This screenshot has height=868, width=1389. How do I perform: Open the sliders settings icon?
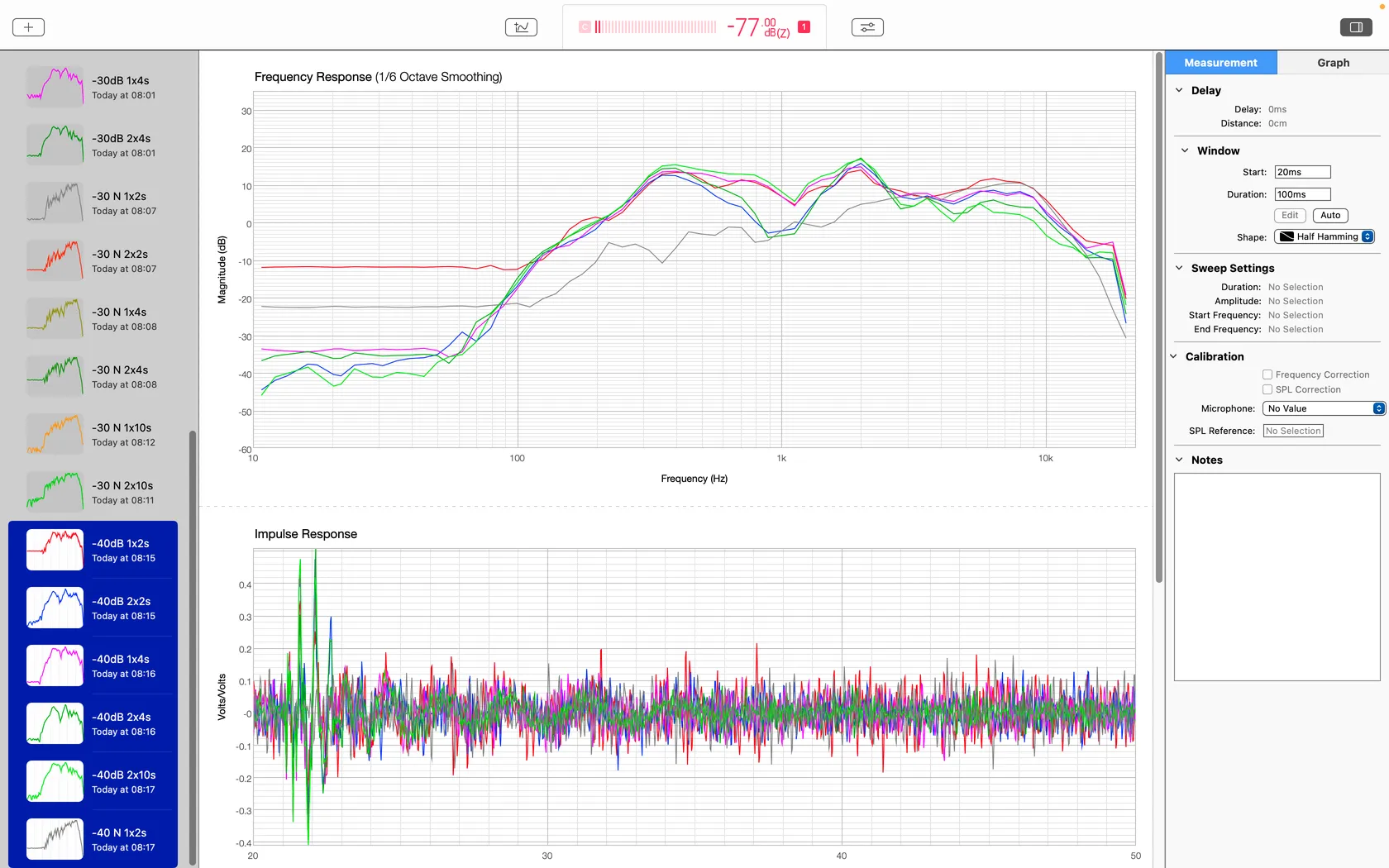[x=867, y=27]
